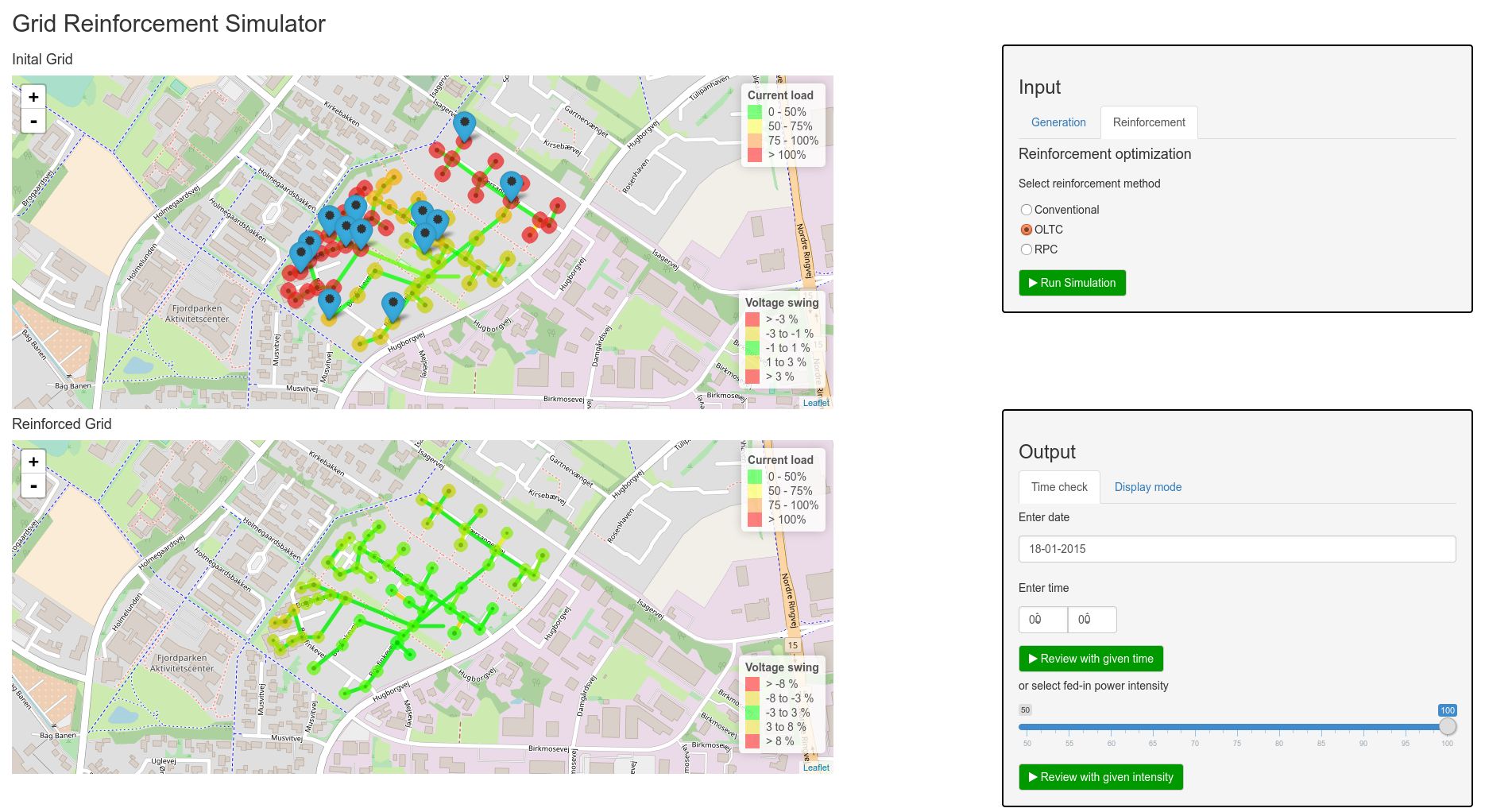The height and width of the screenshot is (812, 1485).
Task: Click the '-1 to 1 %' voltage swing legend entry
Action: point(787,348)
